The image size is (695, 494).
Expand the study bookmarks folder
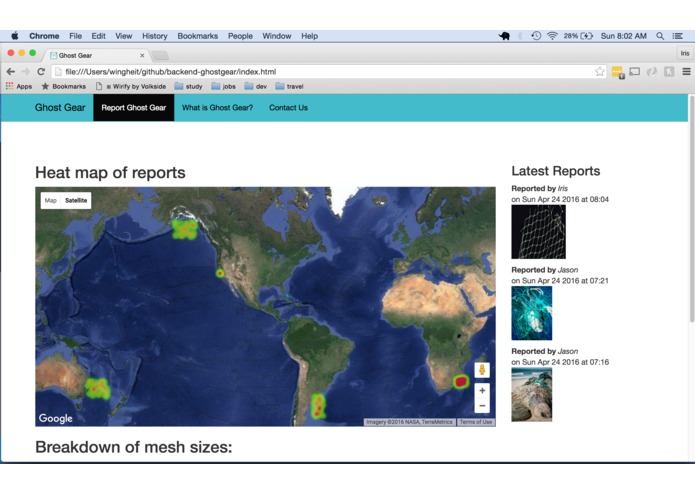tap(188, 86)
